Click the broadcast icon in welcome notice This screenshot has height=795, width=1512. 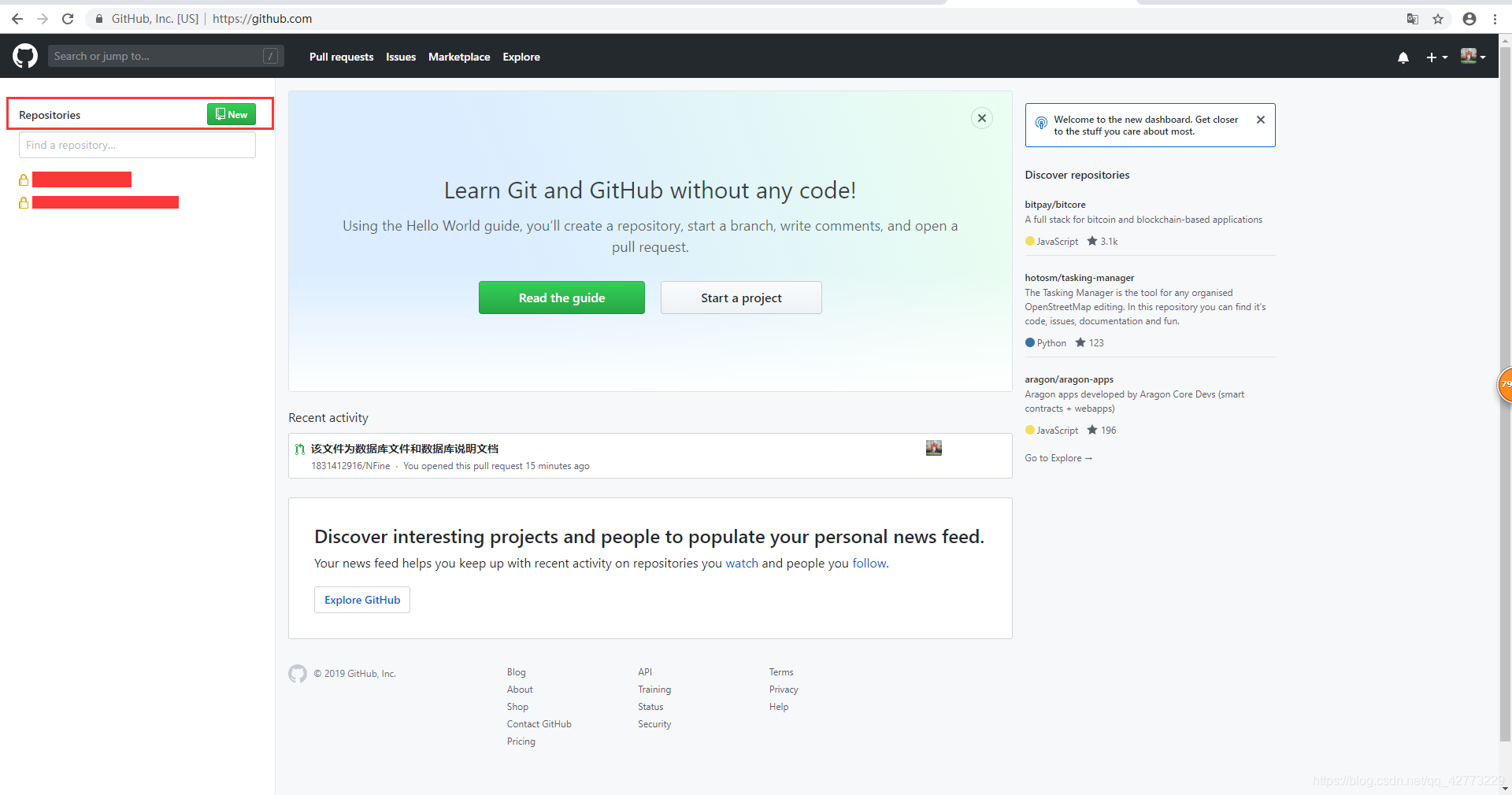1041,123
